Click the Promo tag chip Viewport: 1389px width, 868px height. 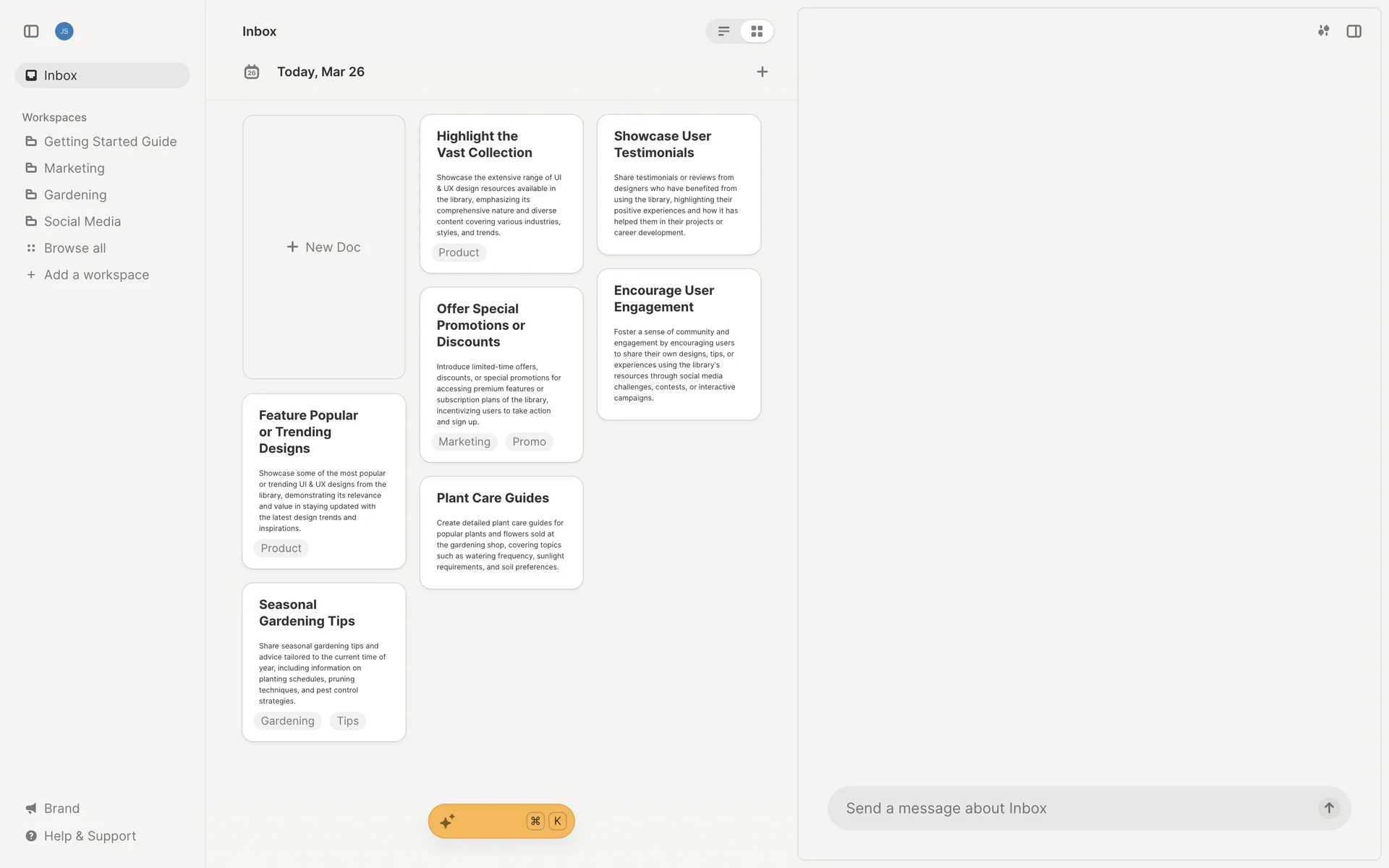click(529, 441)
